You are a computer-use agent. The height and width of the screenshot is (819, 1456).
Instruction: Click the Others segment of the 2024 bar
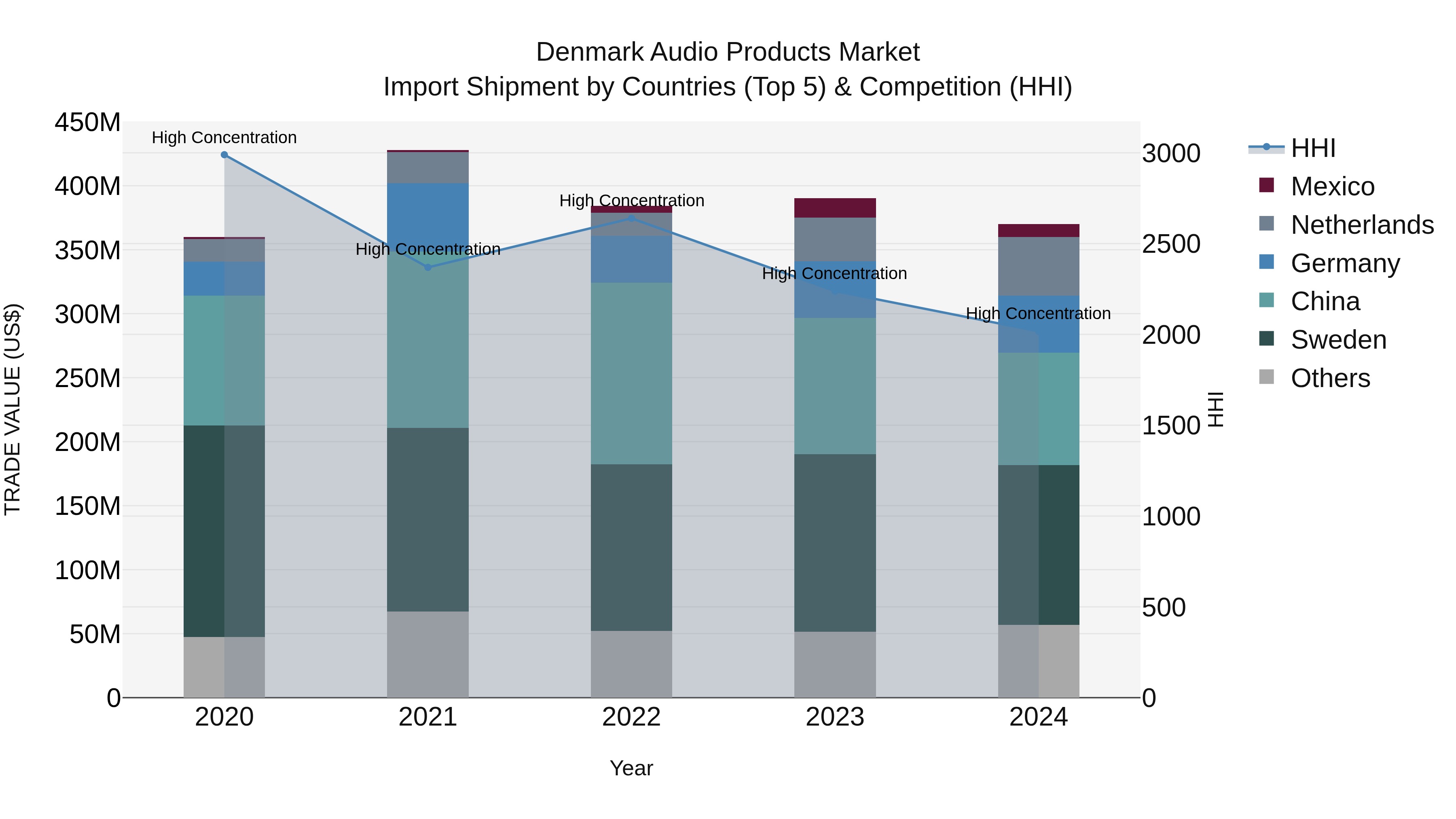[x=1038, y=661]
